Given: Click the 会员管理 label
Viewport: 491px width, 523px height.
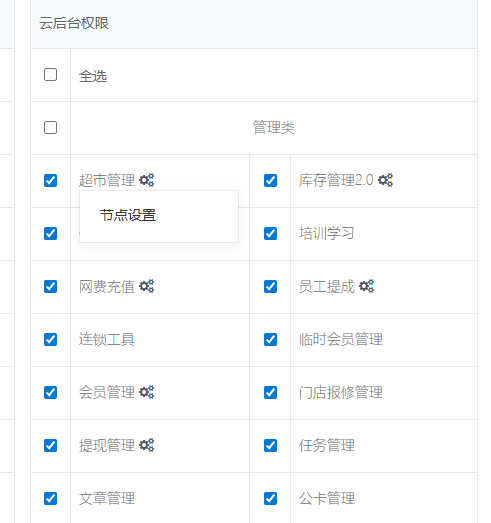Looking at the screenshot, I should (107, 393).
